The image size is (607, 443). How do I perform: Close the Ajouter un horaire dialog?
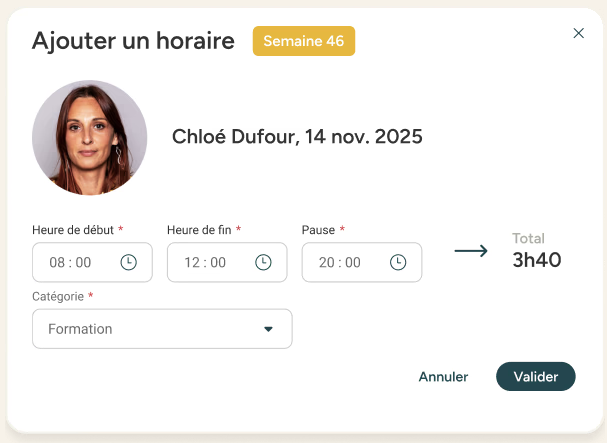[x=578, y=33]
